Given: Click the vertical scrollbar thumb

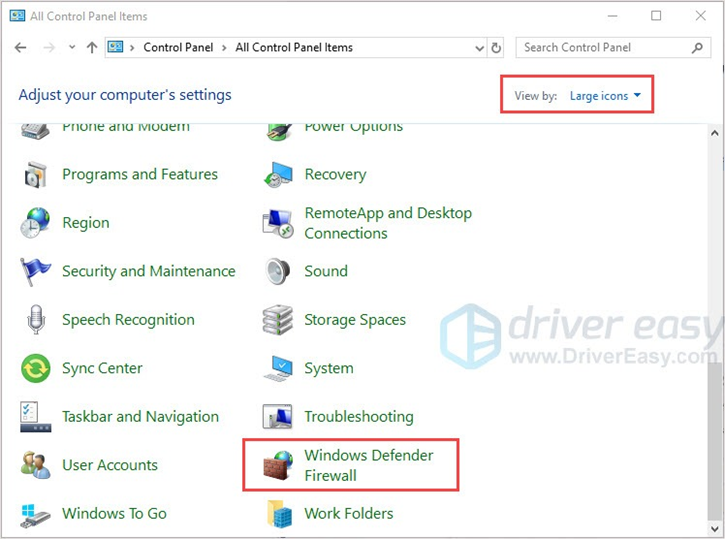Looking at the screenshot, I should 714,441.
